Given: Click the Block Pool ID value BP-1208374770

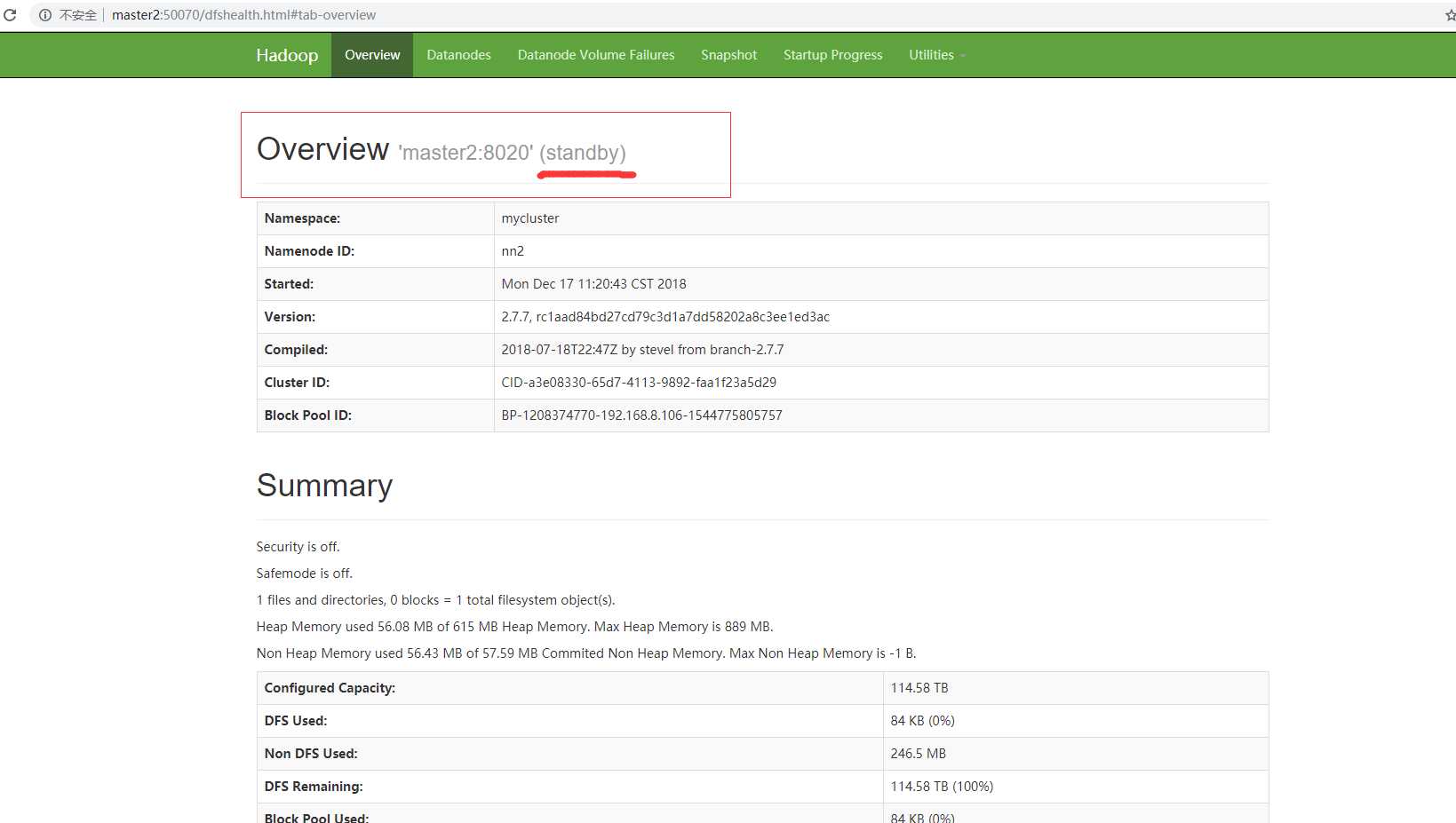Looking at the screenshot, I should [x=641, y=415].
